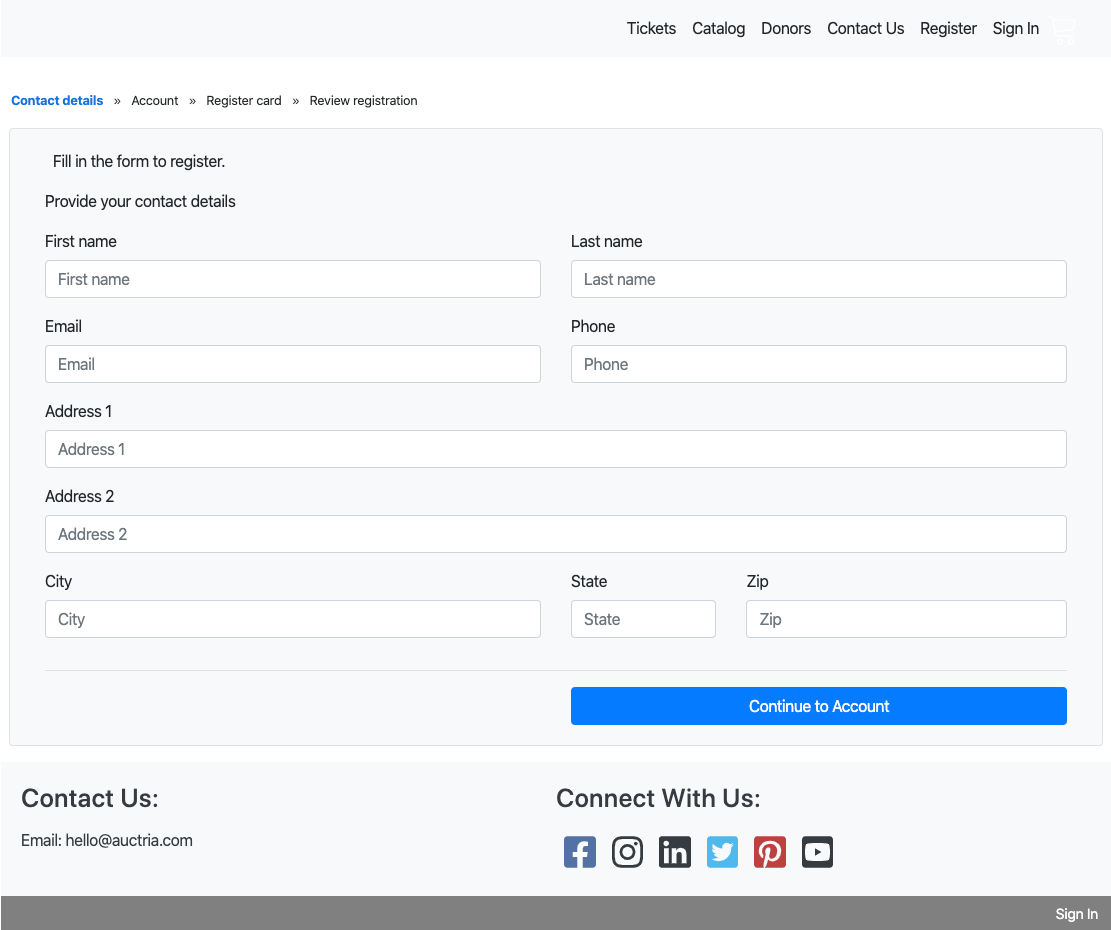The height and width of the screenshot is (930, 1111).
Task: Click into the Email text field
Action: pos(293,364)
